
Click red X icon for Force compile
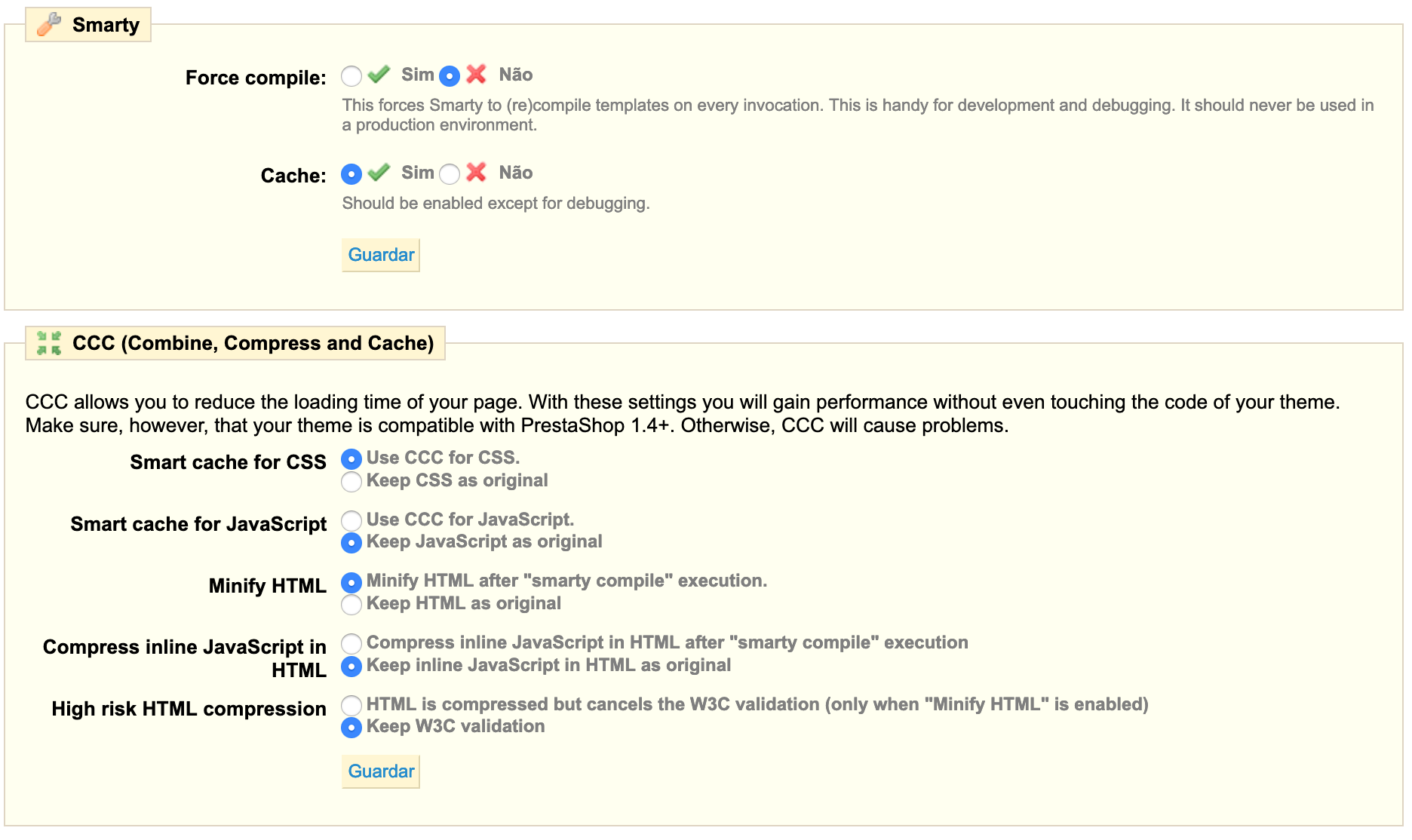pyautogui.click(x=476, y=75)
